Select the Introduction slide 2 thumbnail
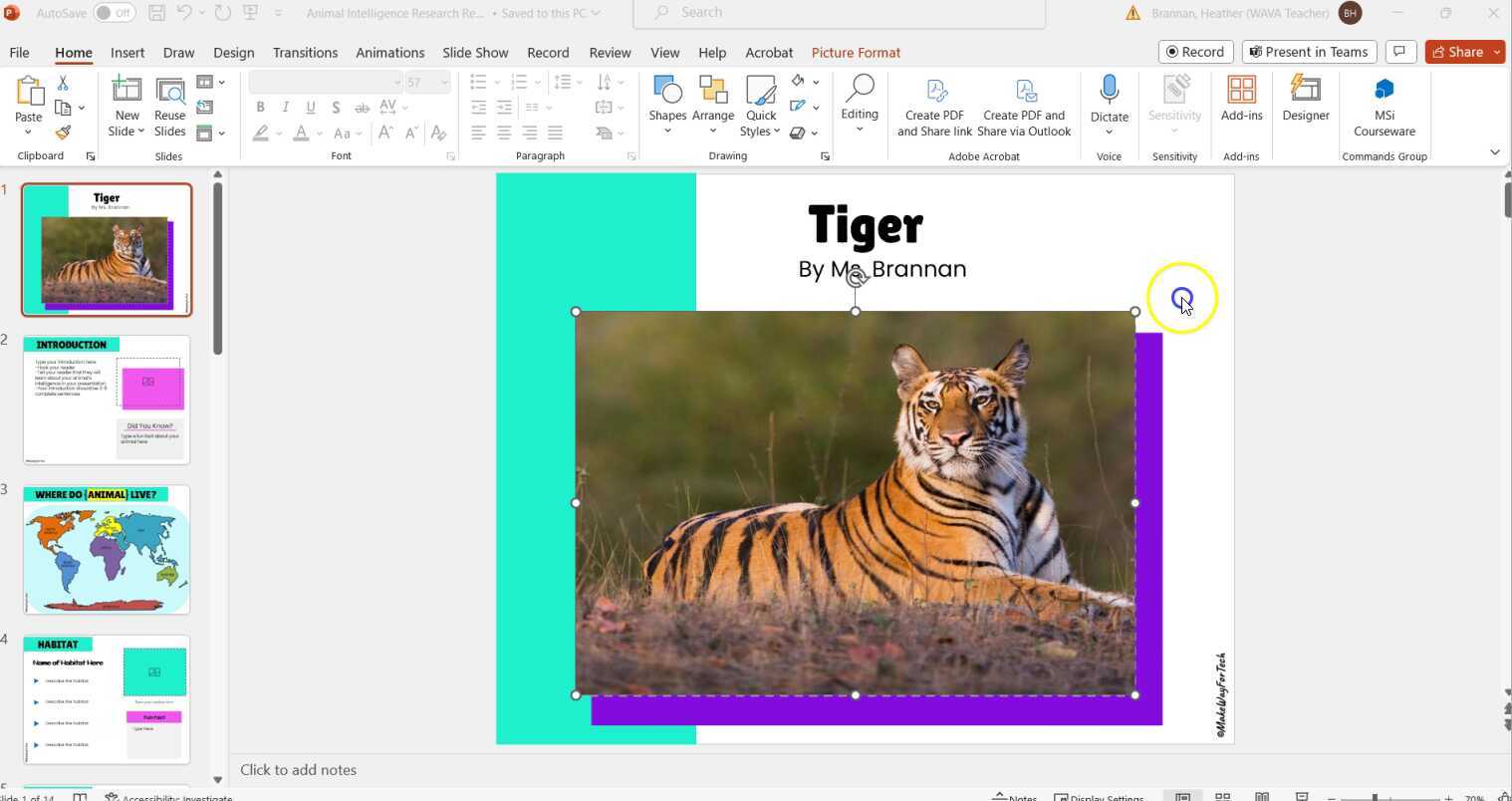This screenshot has width=1512, height=801. coord(107,400)
